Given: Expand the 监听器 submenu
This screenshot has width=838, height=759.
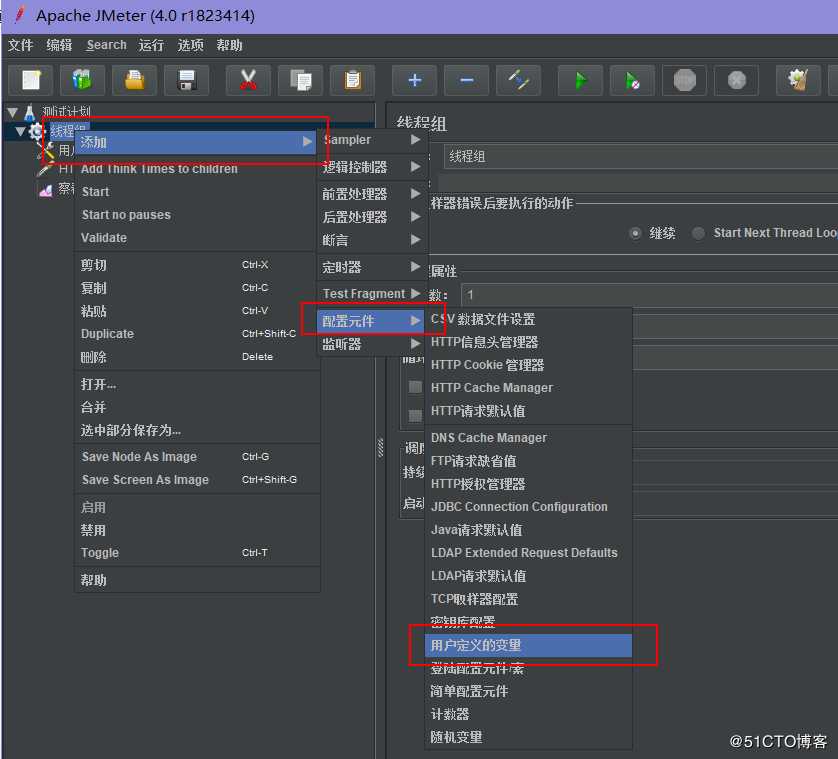Looking at the screenshot, I should click(x=372, y=344).
